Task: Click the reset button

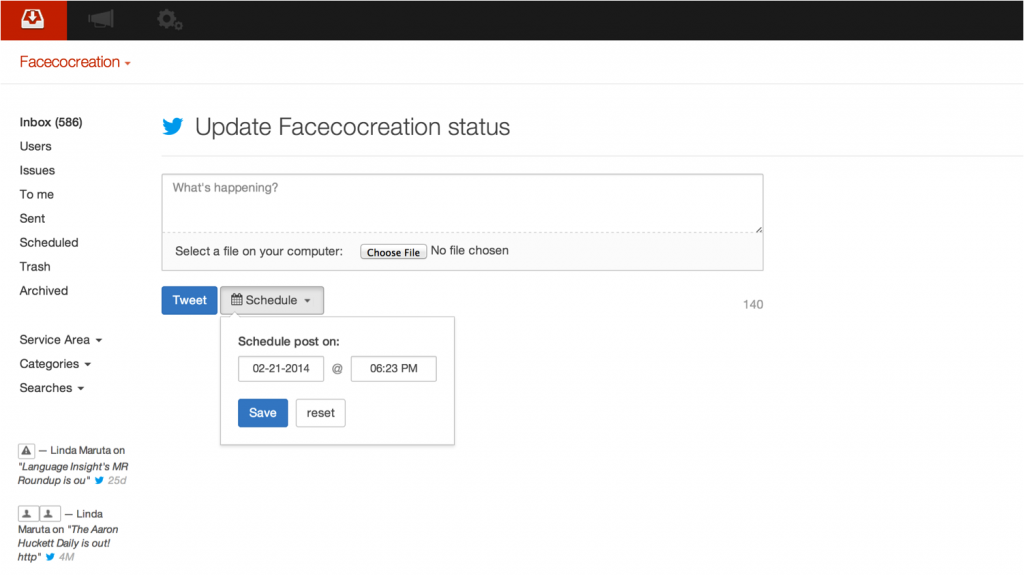Action: click(320, 413)
